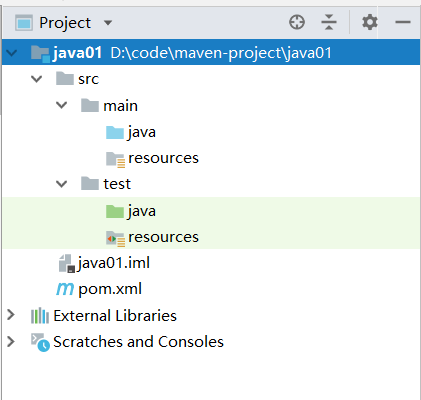Screen dimensions: 421x400
Task: Click the main folder icon
Action: click(x=90, y=105)
